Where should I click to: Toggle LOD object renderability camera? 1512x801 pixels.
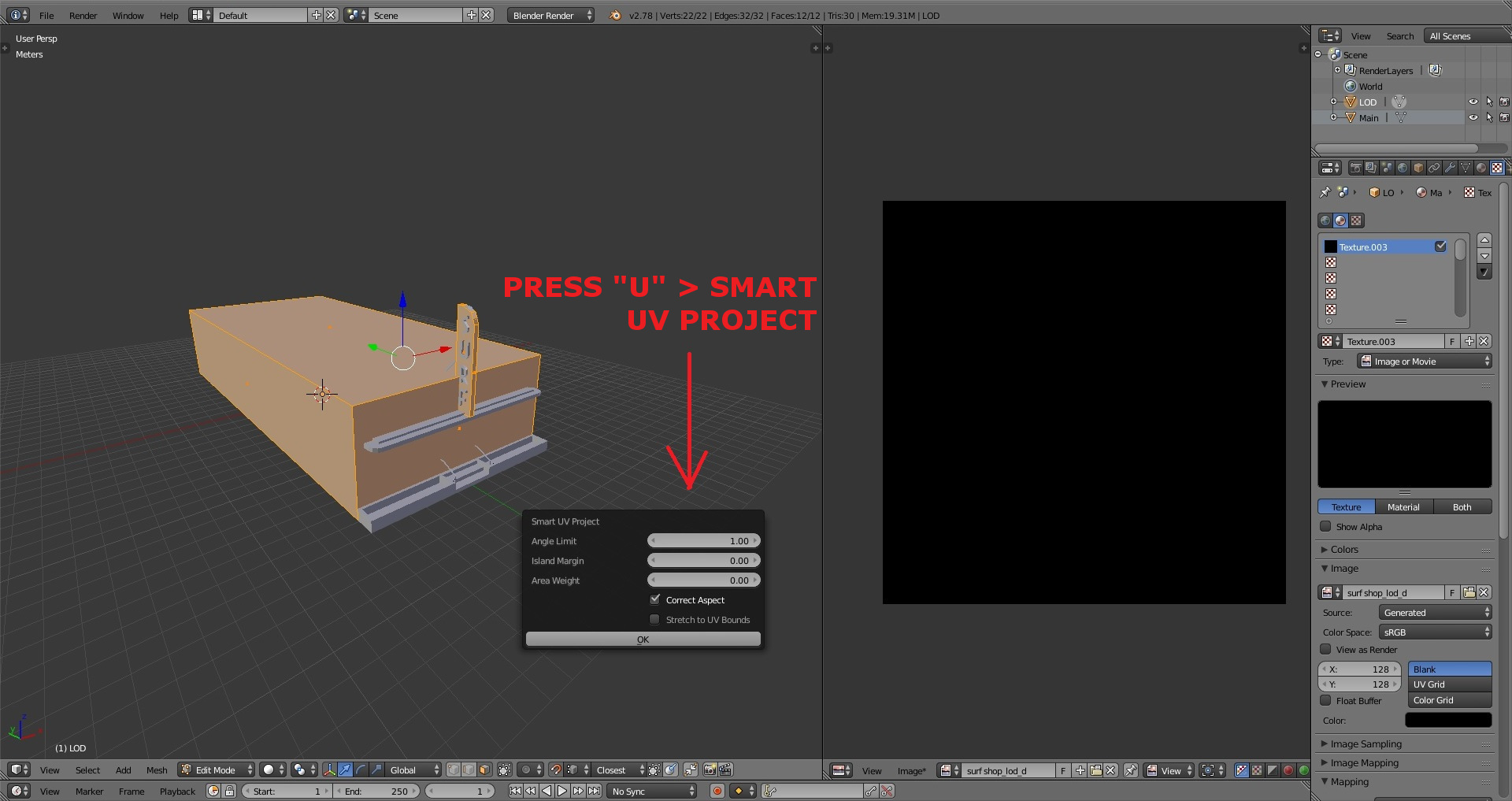[1504, 102]
